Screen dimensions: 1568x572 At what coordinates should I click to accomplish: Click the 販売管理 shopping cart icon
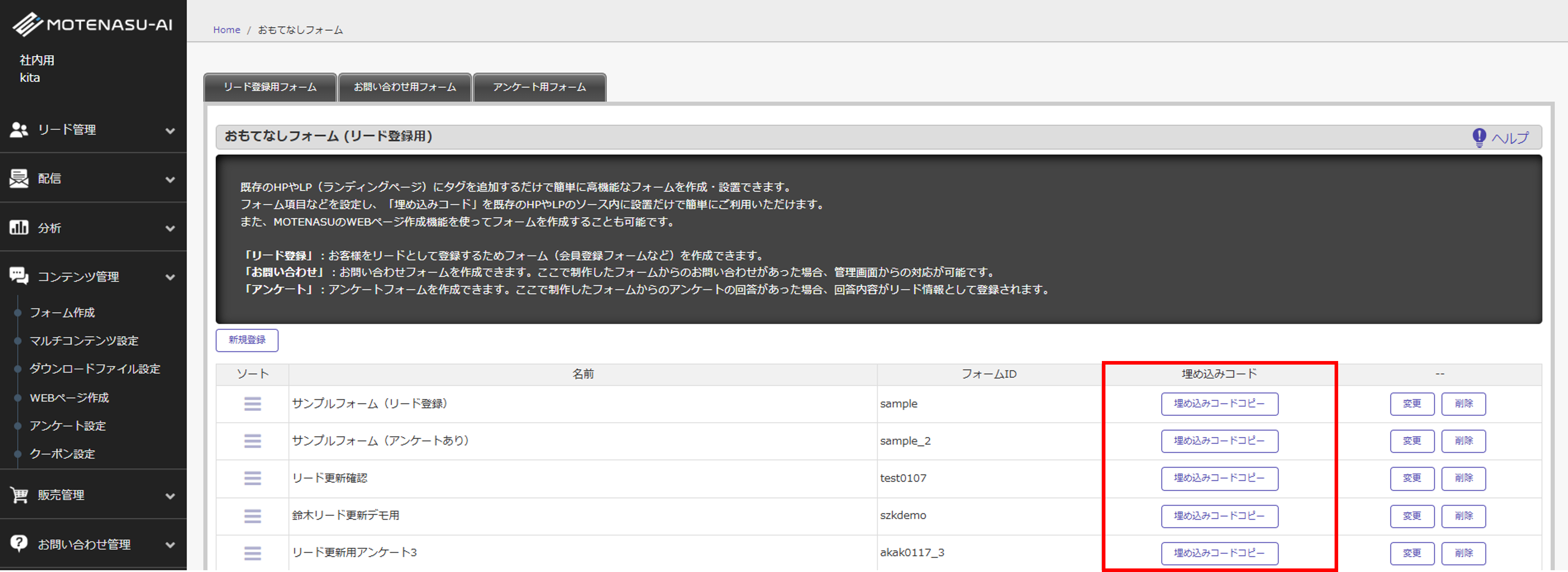pyautogui.click(x=19, y=495)
